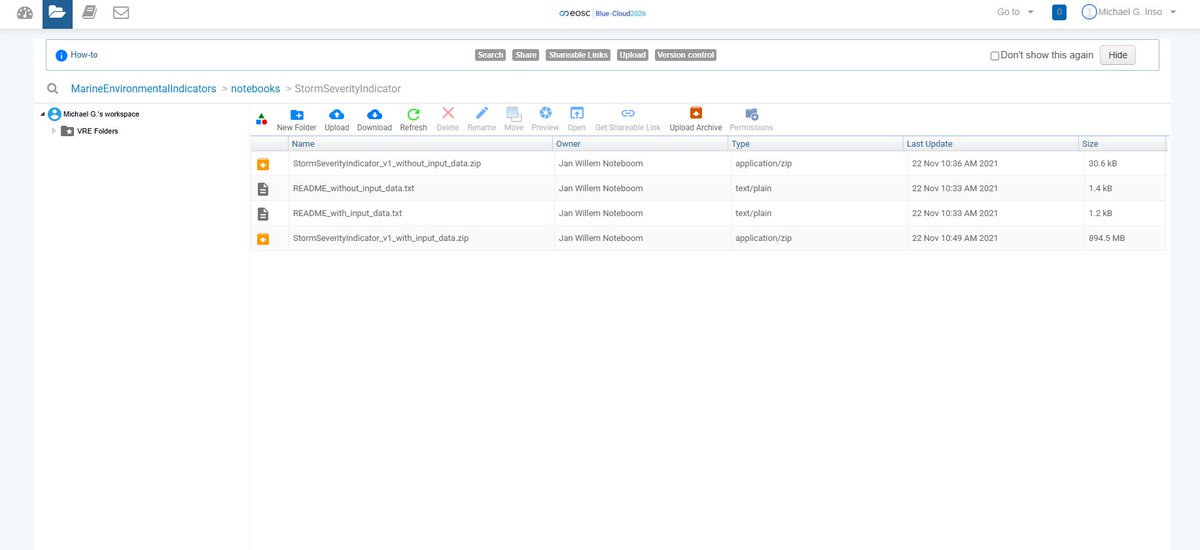The image size is (1200, 550).
Task: Click the 894.5 MB size cell
Action: (x=1108, y=238)
